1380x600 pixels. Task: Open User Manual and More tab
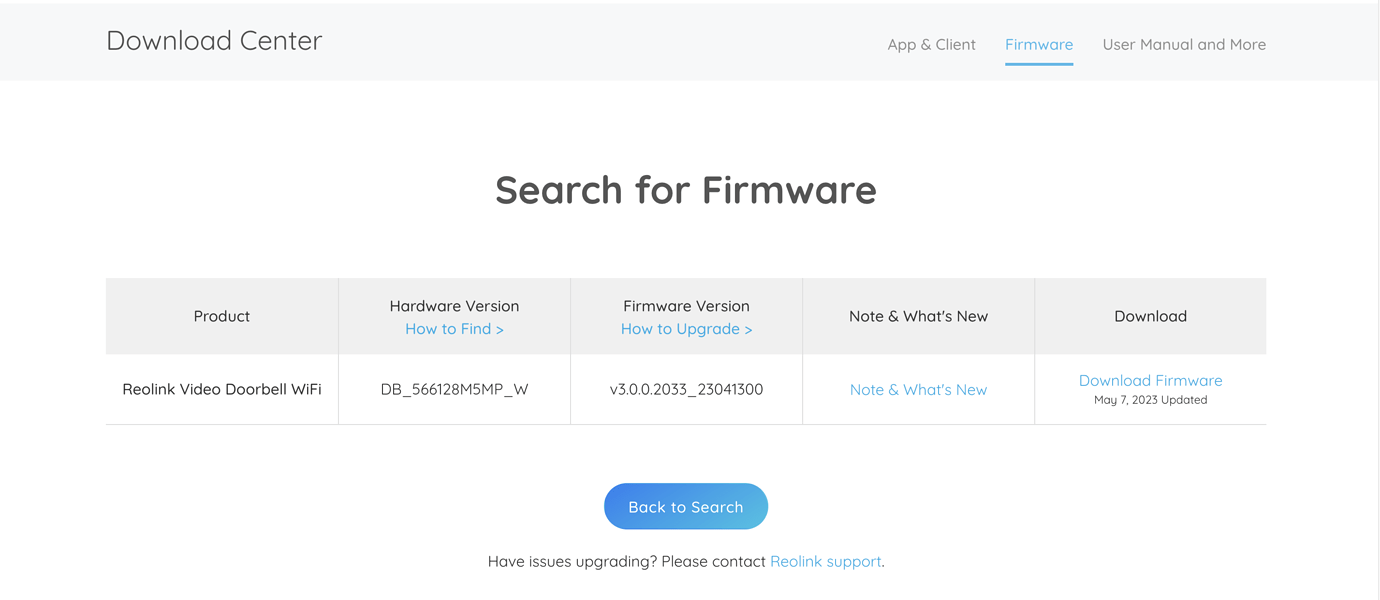1184,44
